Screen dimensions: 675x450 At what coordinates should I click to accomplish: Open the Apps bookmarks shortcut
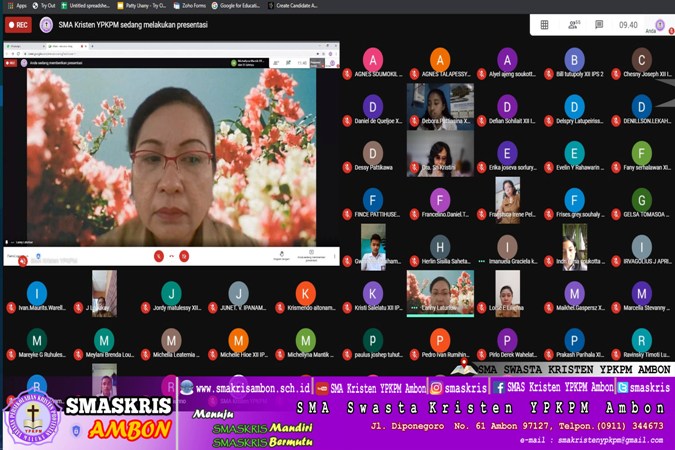point(18,6)
